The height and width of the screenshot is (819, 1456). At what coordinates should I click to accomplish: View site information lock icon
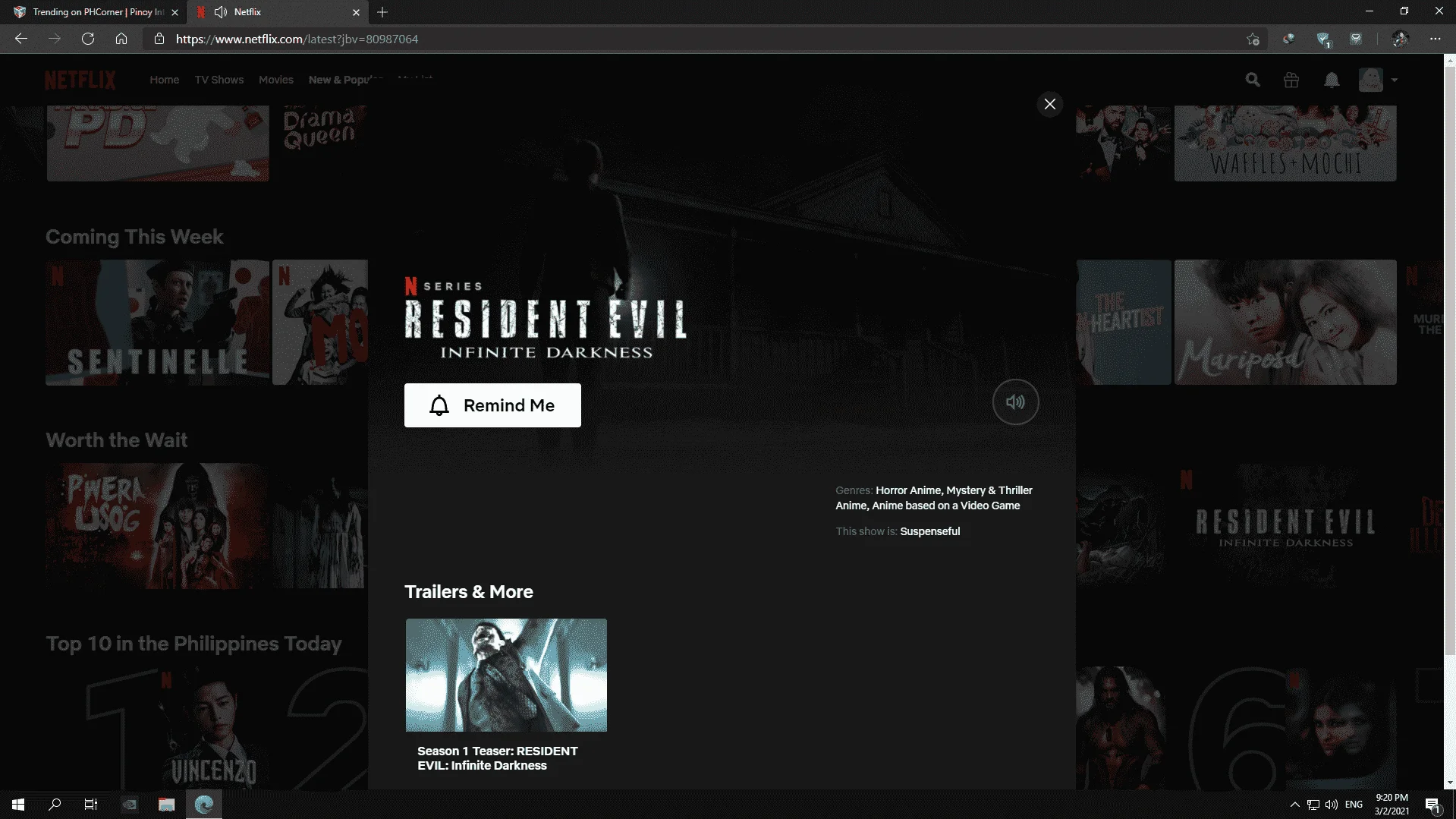[159, 39]
